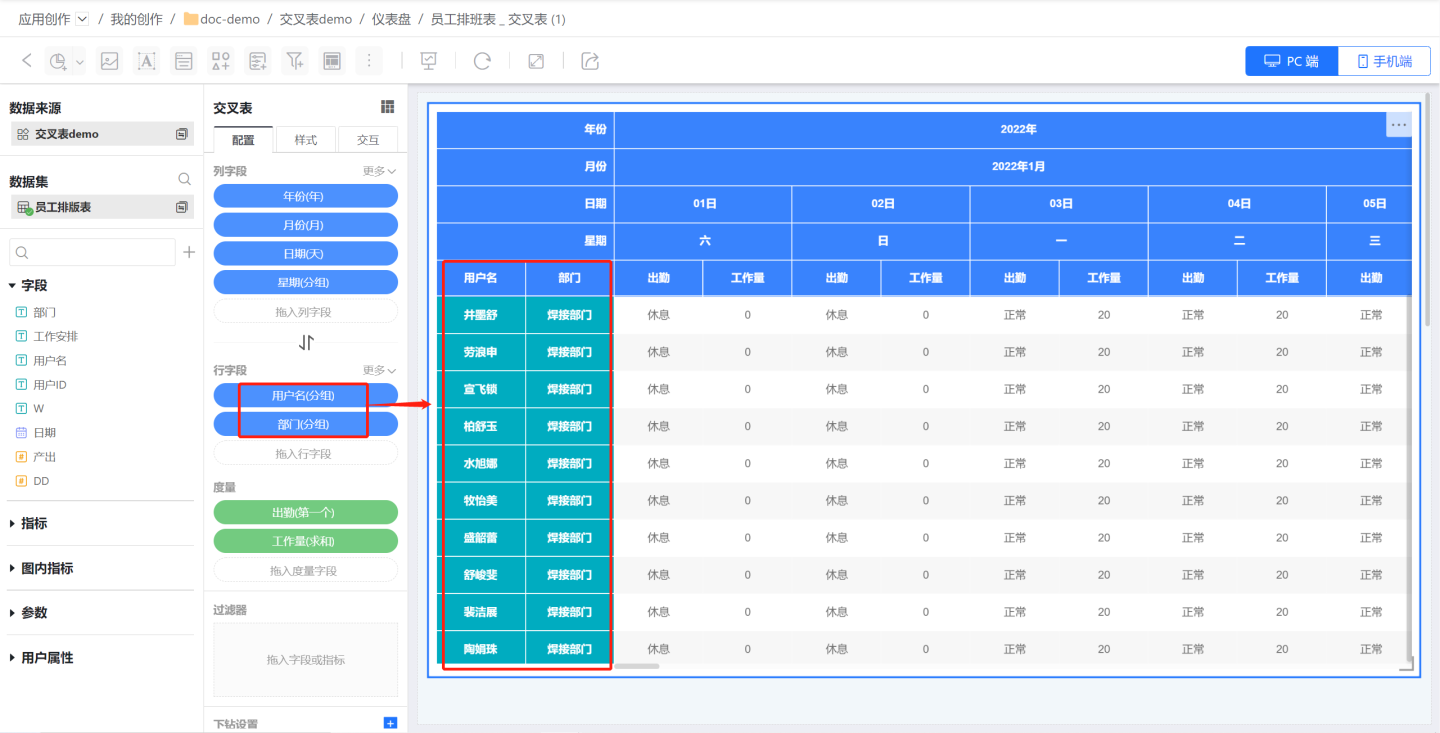Click the fullscreen expand icon
Image resolution: width=1440 pixels, height=733 pixels.
click(536, 61)
